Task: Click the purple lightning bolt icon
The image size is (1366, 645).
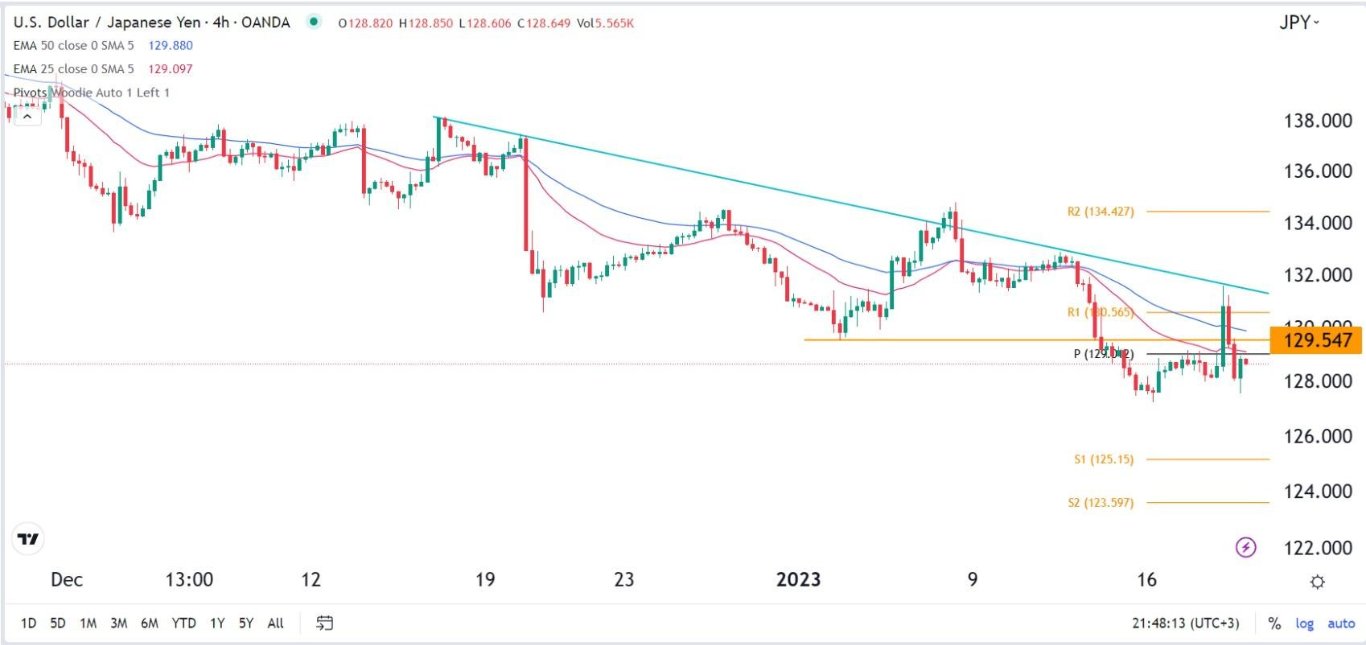Action: [1247, 547]
